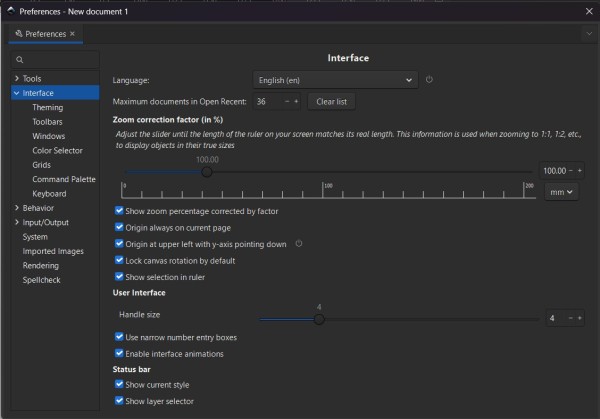The height and width of the screenshot is (419, 600).
Task: Decrease the zoom correction value with minus
Action: click(571, 171)
